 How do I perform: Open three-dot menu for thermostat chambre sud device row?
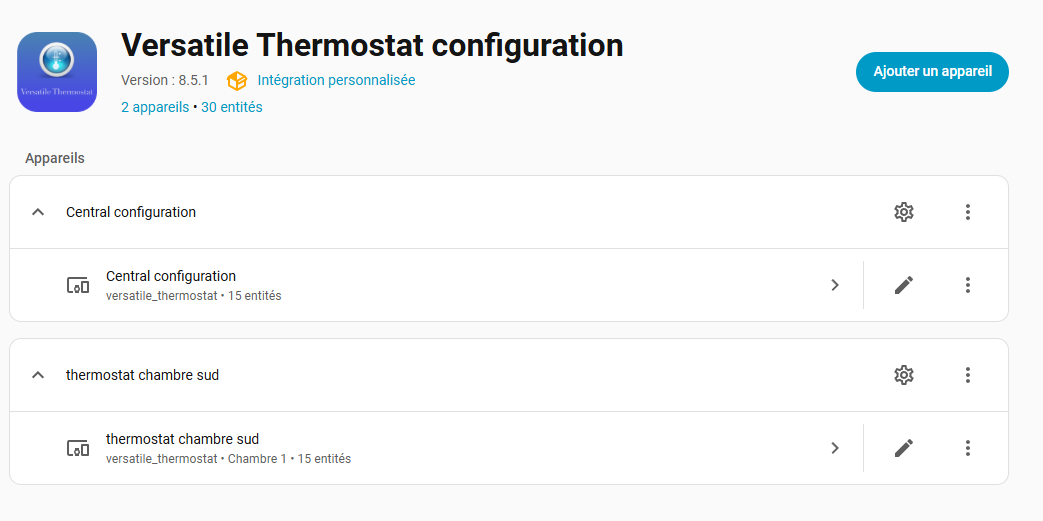(968, 448)
